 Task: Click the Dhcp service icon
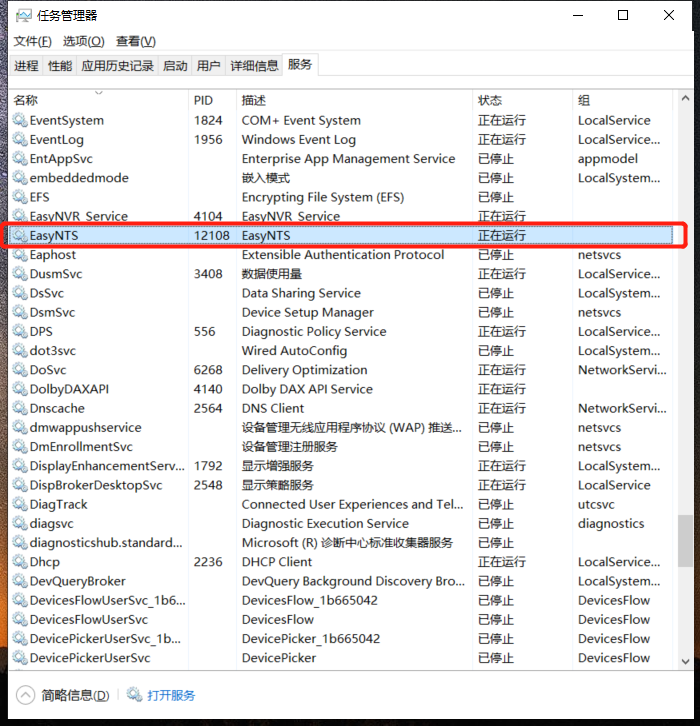click(20, 562)
